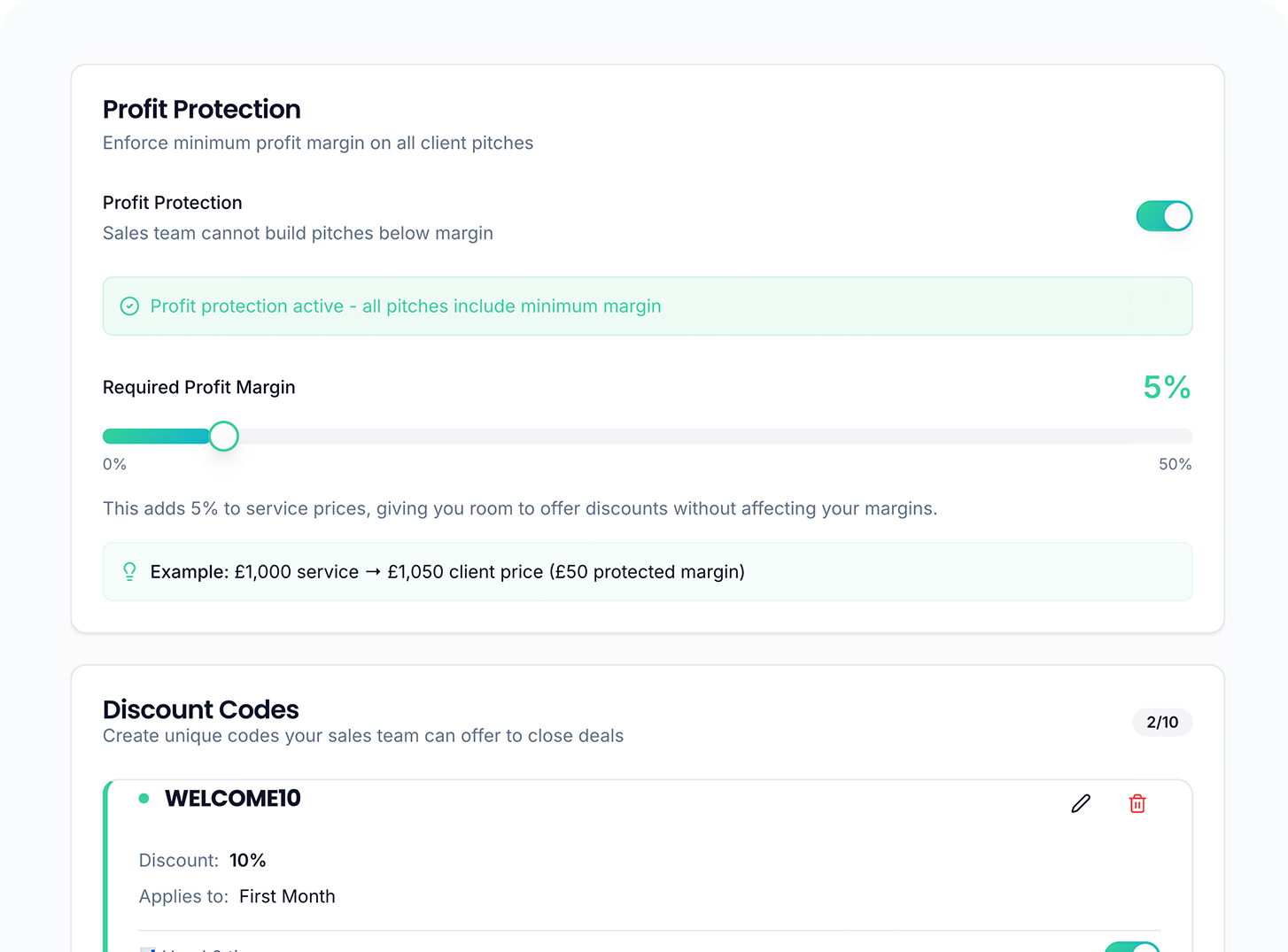Click the Required Profit Margin slider handle
This screenshot has height=952, width=1288.
tap(224, 436)
